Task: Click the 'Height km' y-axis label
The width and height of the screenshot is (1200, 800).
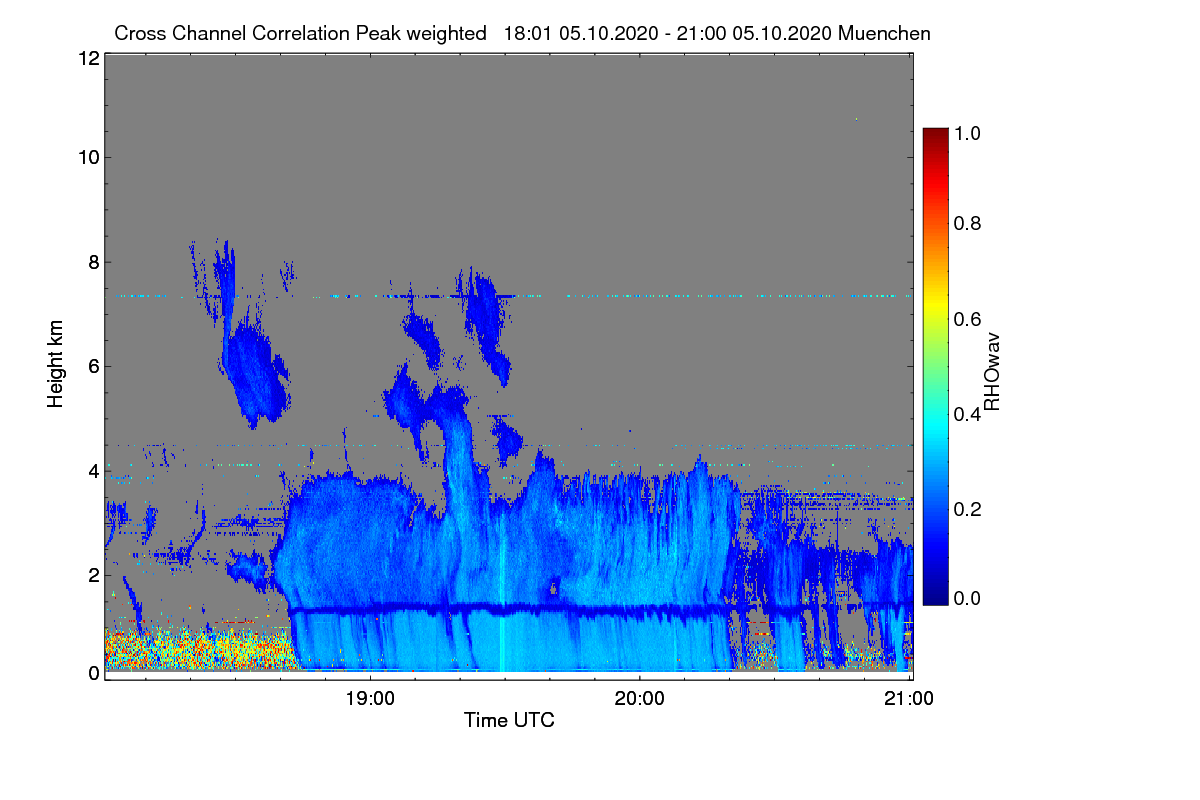Action: pyautogui.click(x=55, y=363)
